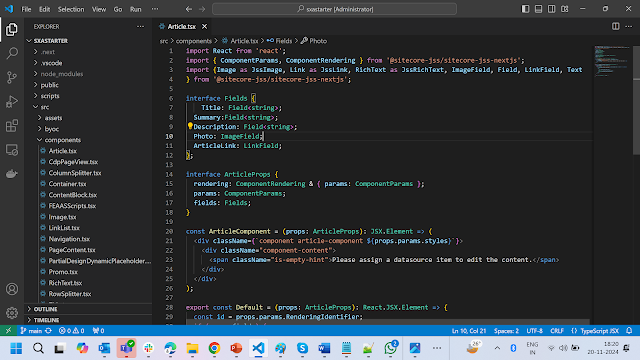640x360 pixels.
Task: Toggle the secondary side bar visibility
Action: click(552, 9)
